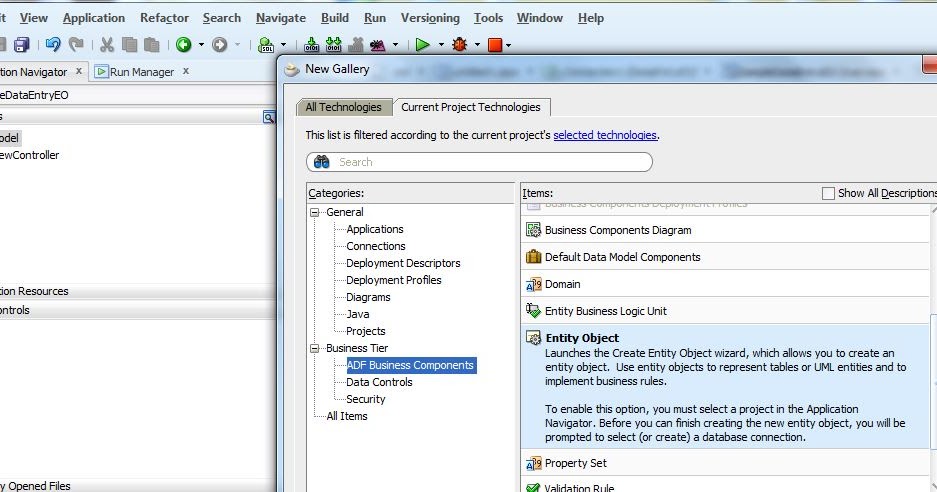Click the Property Set item icon
This screenshot has height=492, width=937.
(533, 463)
